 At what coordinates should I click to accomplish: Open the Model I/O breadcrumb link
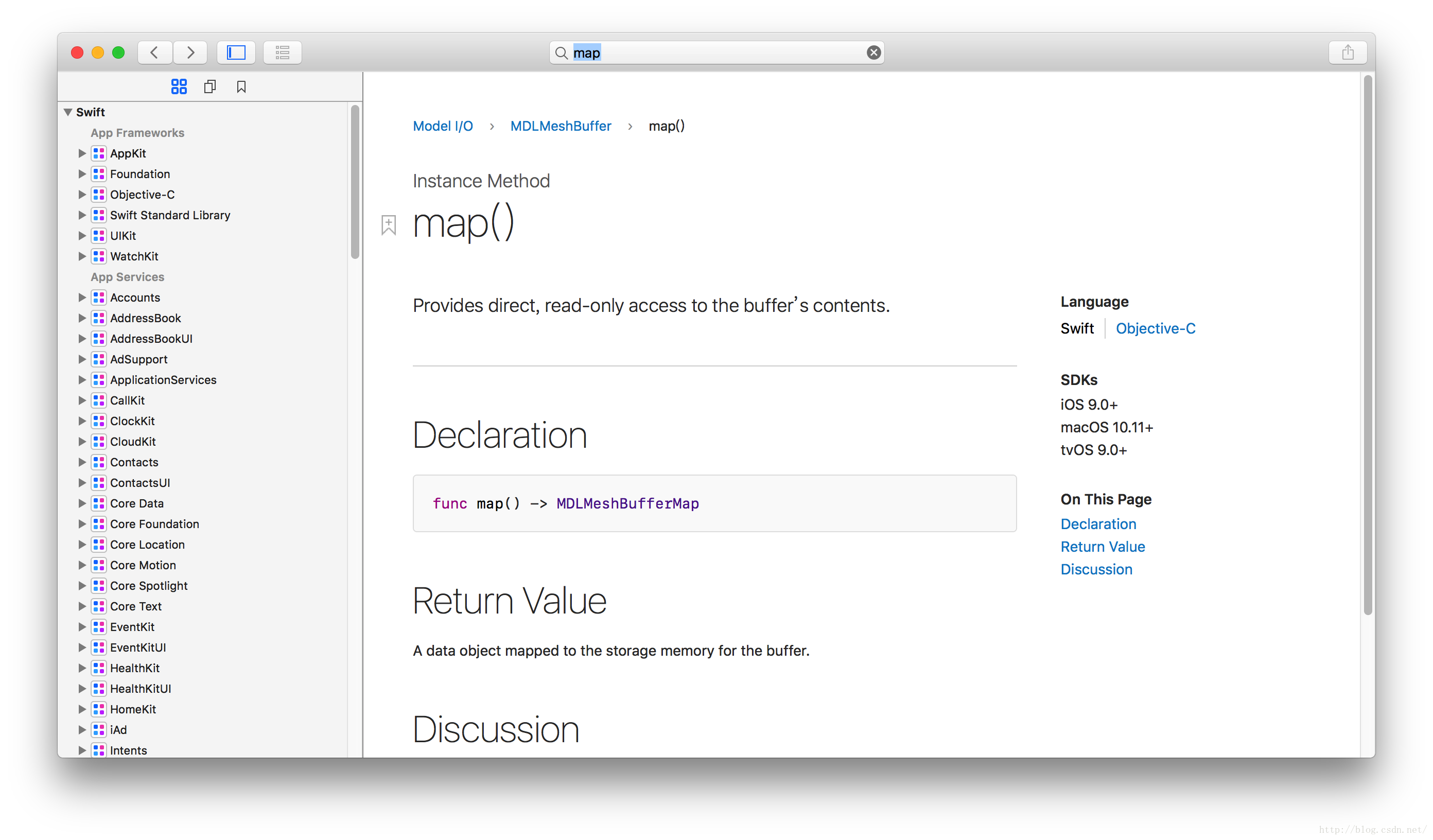coord(443,126)
